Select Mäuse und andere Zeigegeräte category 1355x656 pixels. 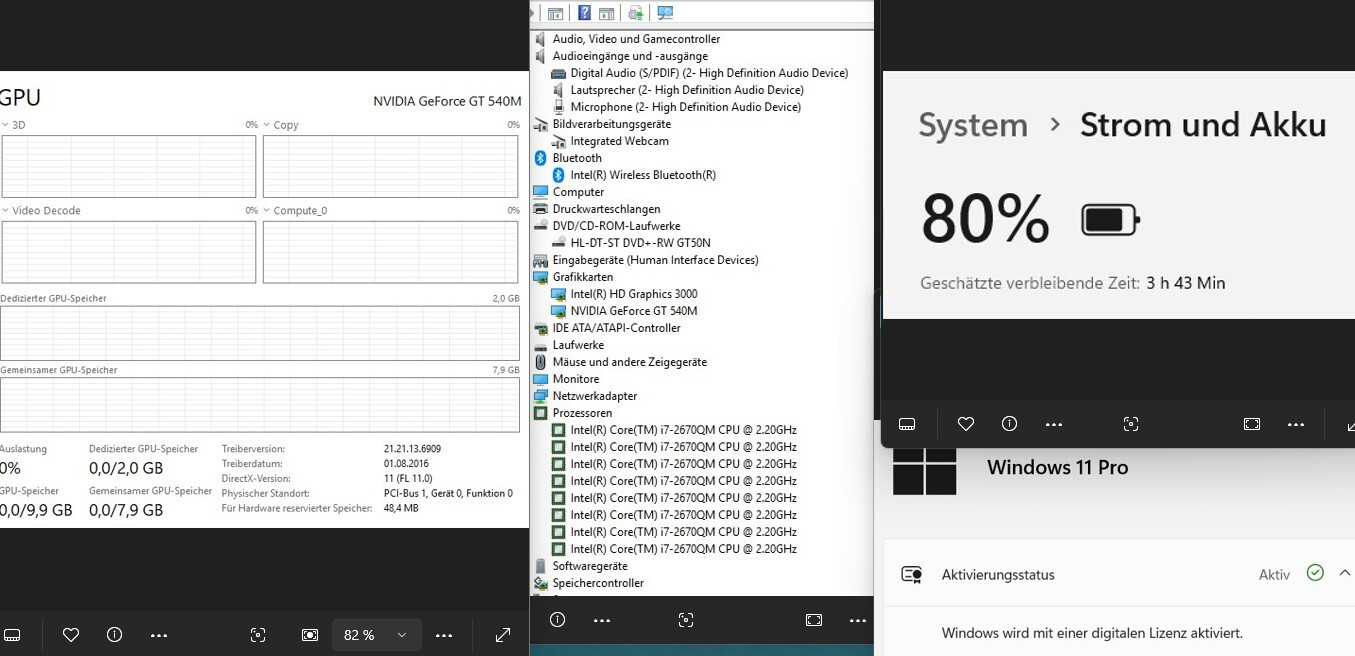[629, 362]
